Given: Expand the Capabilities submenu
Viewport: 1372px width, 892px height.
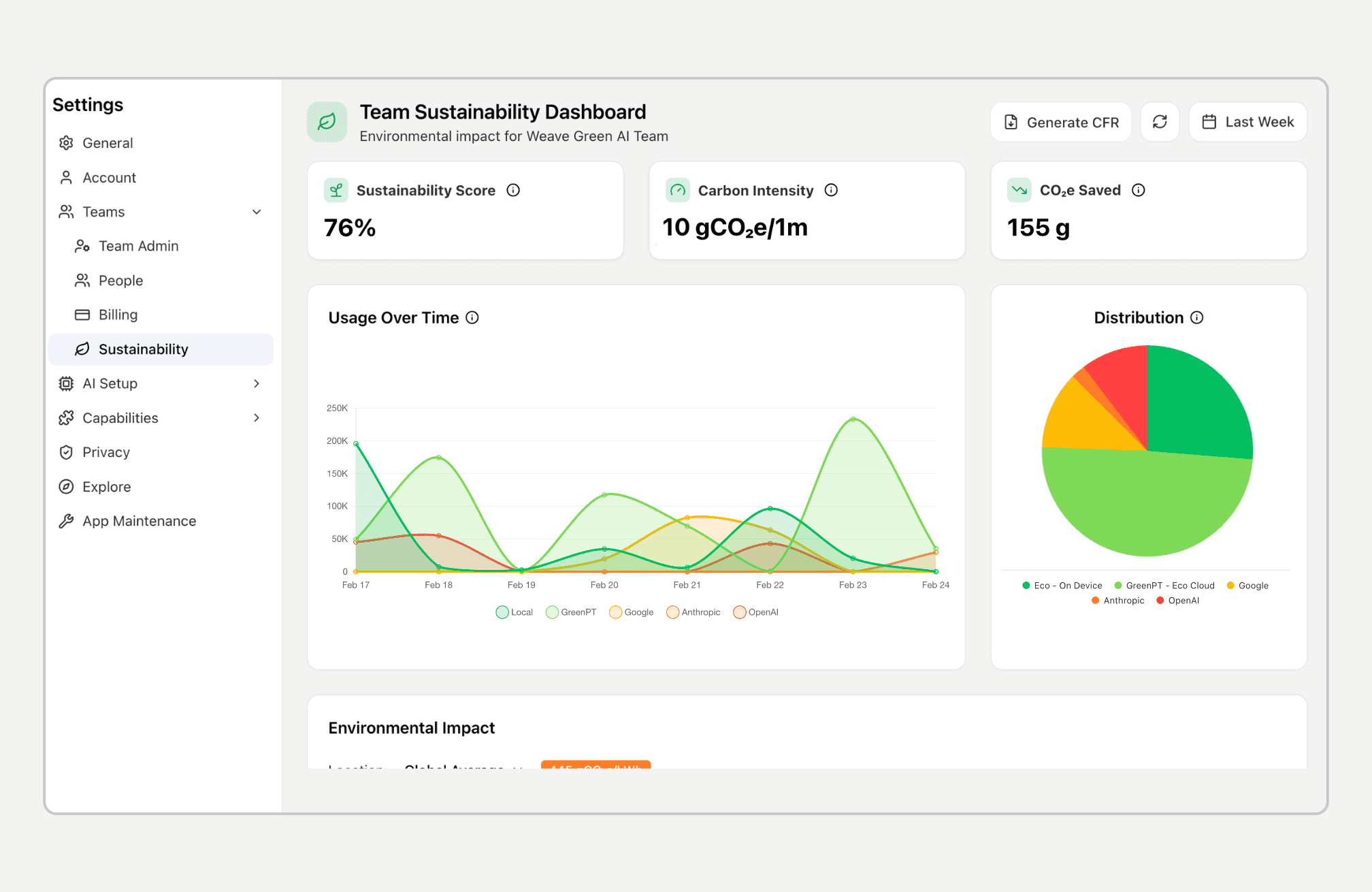Looking at the screenshot, I should (x=257, y=418).
